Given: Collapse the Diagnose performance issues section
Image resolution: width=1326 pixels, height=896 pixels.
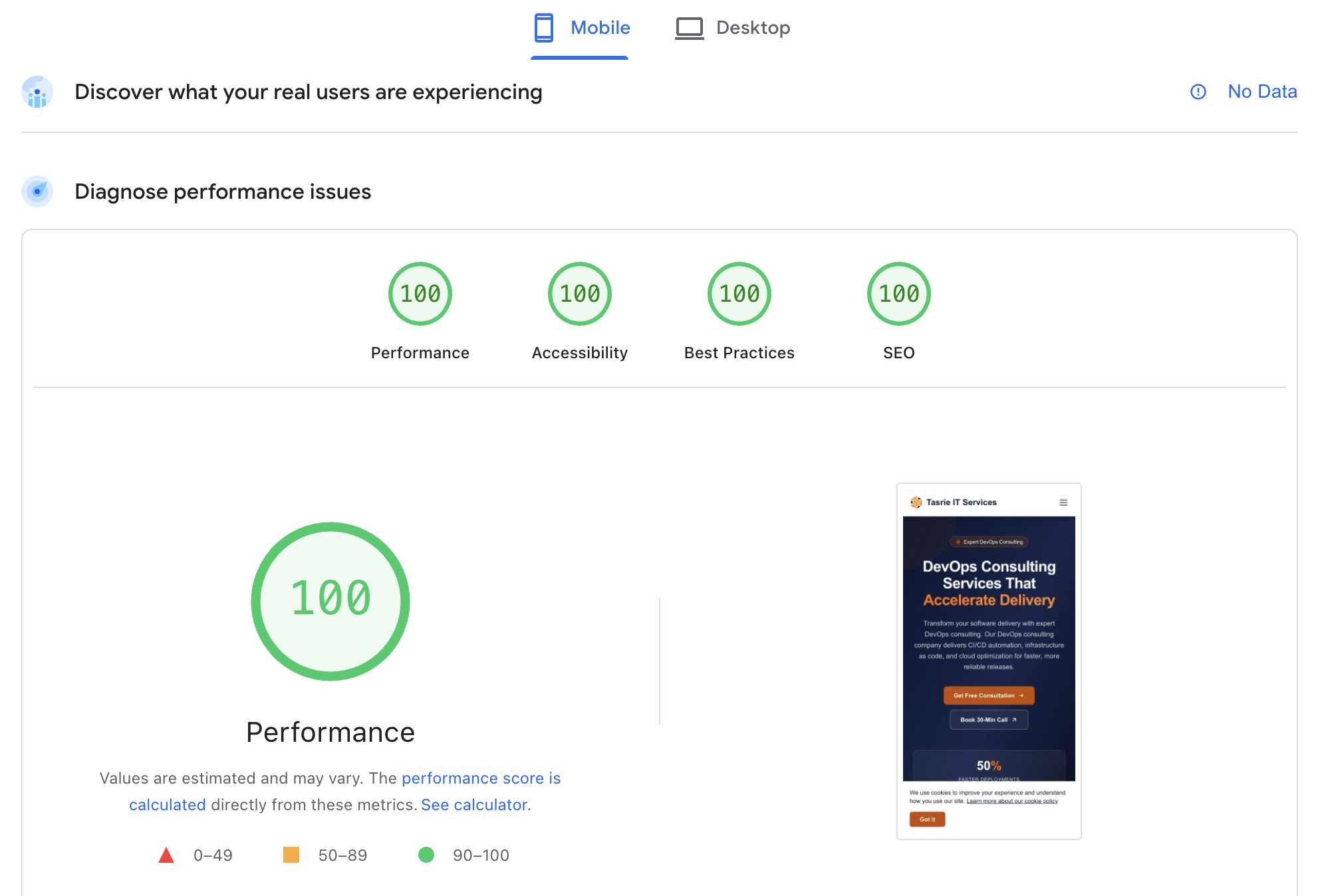Looking at the screenshot, I should [x=223, y=191].
